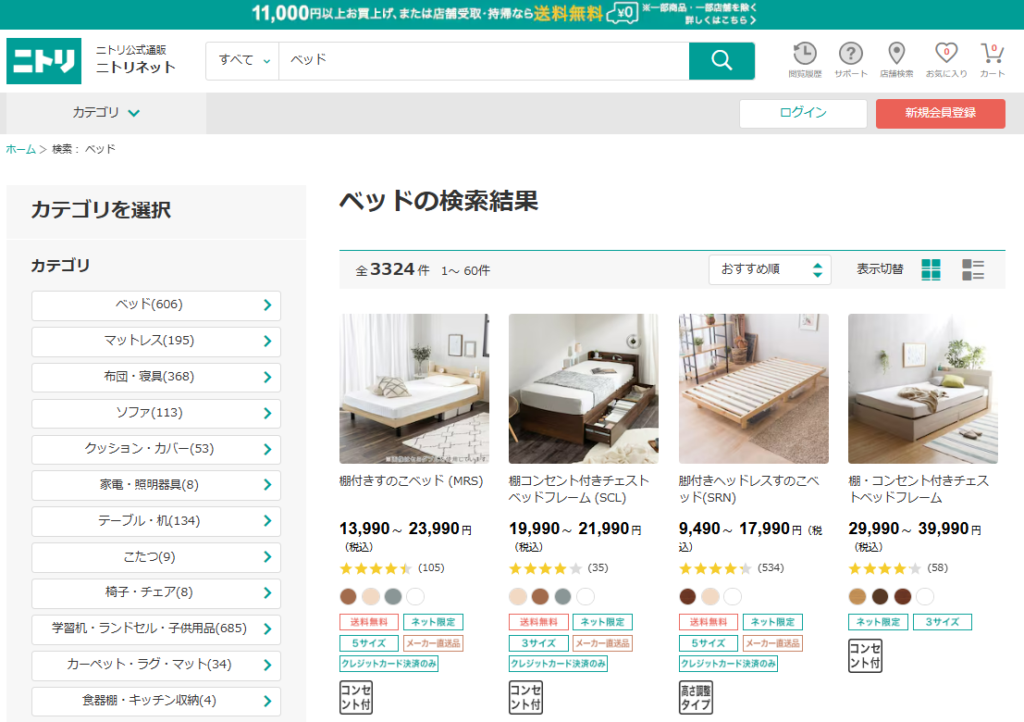Open 食器棚・キッチン収納(4) category

click(156, 700)
